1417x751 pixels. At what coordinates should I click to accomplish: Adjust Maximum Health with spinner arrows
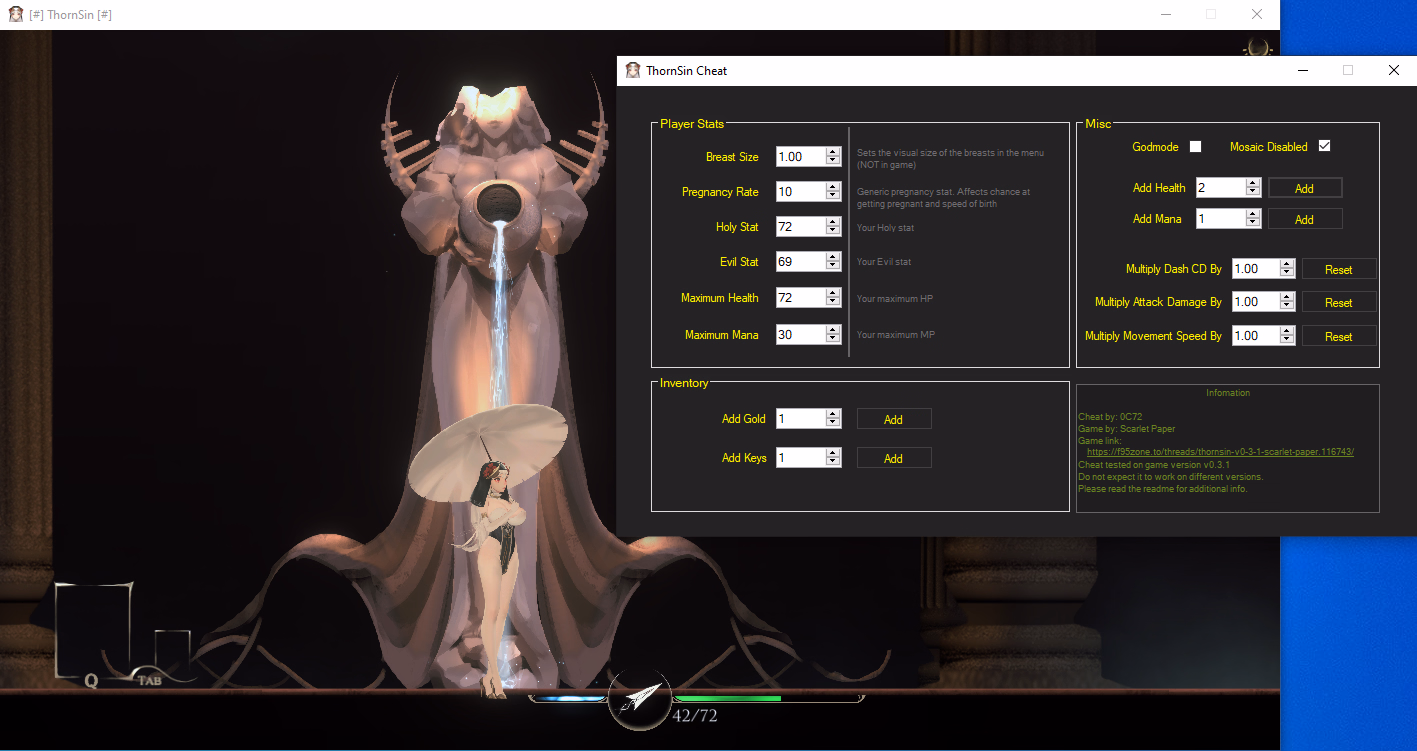(x=833, y=298)
